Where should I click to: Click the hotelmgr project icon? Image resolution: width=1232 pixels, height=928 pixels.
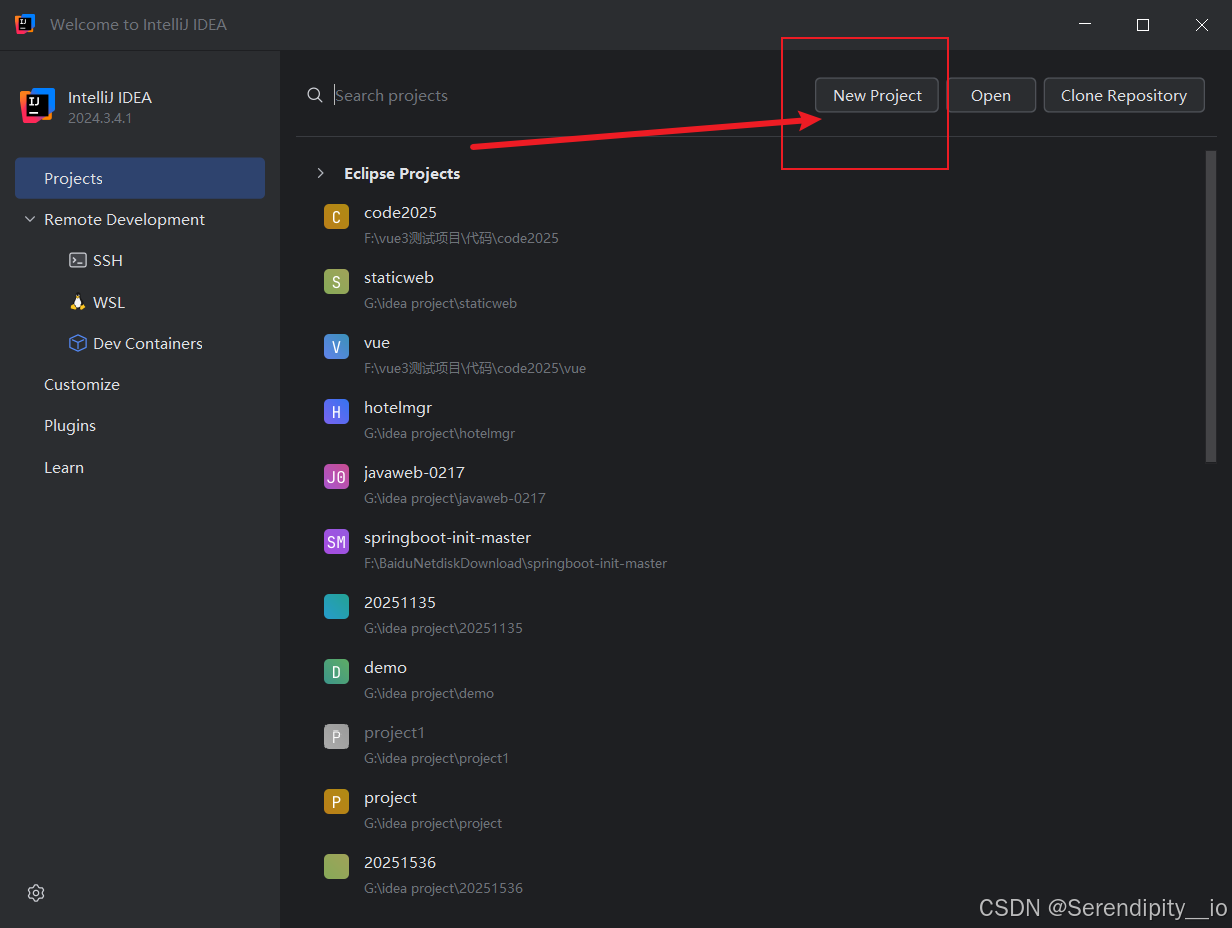336,412
